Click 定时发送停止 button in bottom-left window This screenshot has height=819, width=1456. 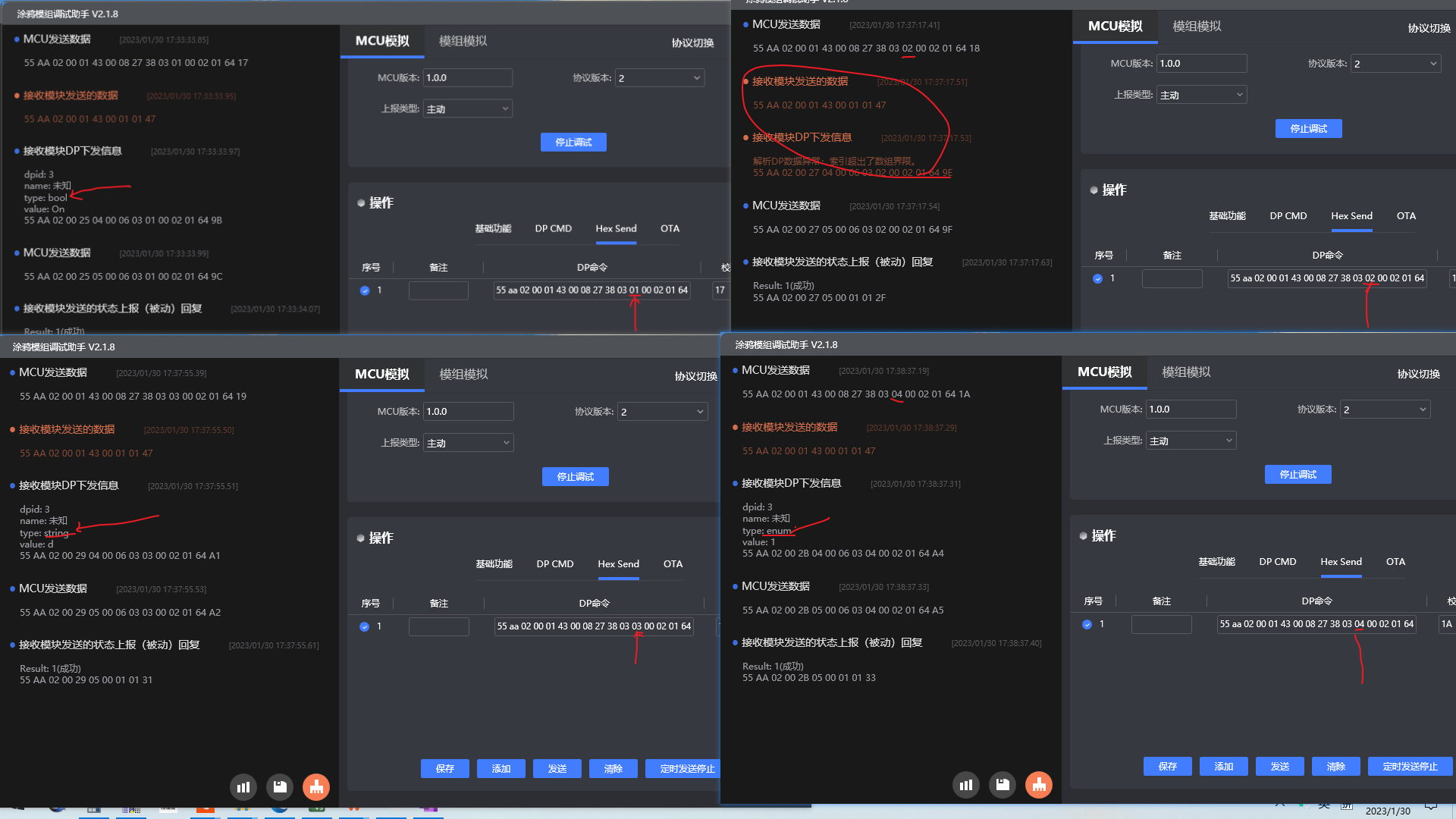click(682, 768)
